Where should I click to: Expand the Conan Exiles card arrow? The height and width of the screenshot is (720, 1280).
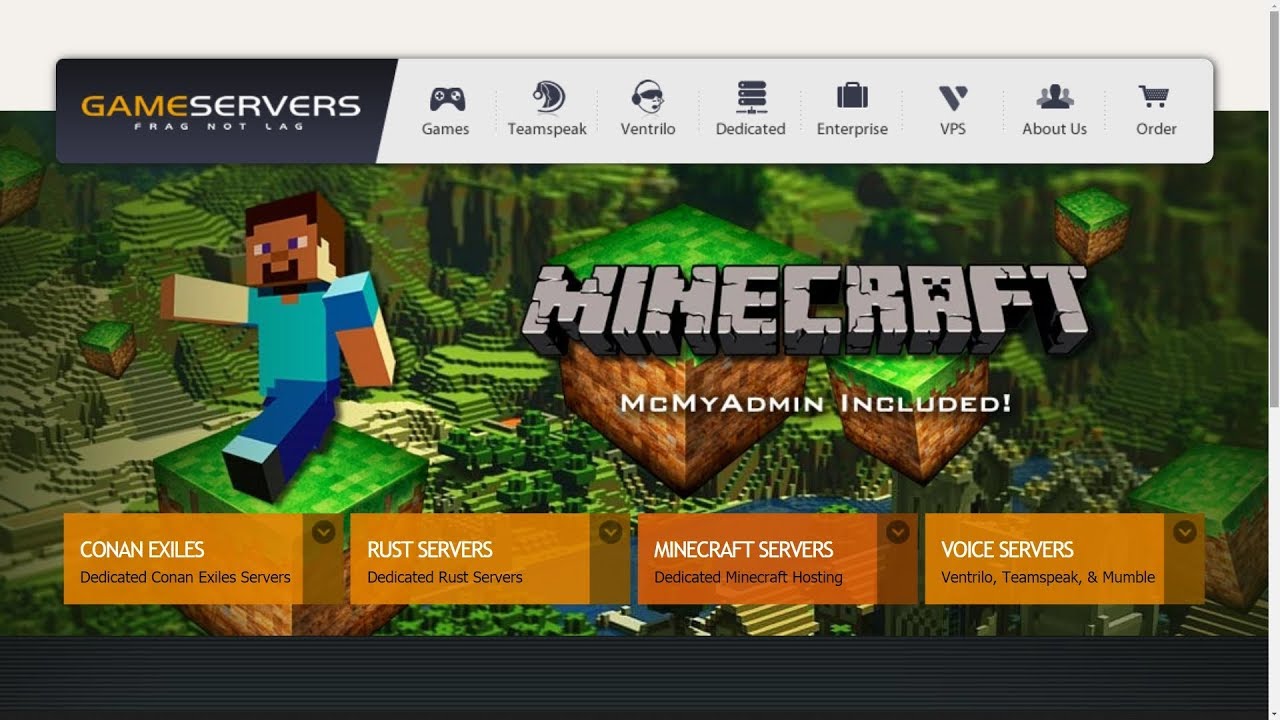323,532
